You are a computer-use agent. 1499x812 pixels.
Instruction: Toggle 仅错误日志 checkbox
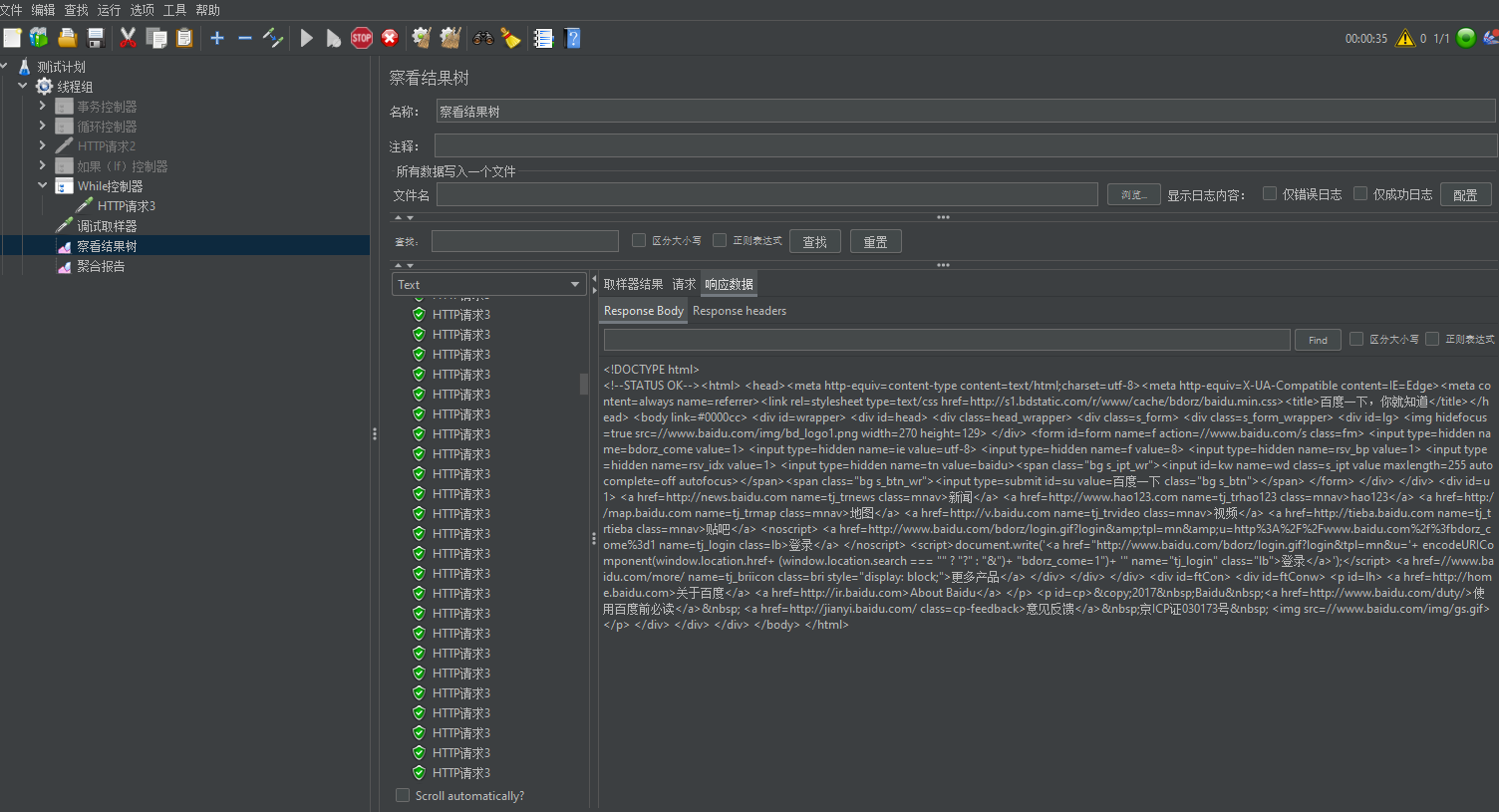[x=1270, y=193]
